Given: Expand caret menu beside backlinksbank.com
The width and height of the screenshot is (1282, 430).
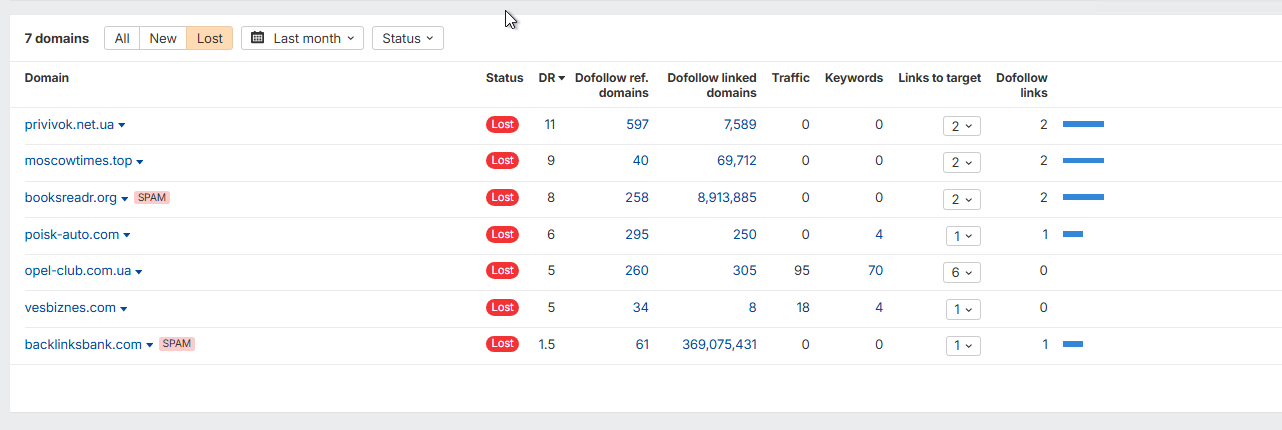Looking at the screenshot, I should [150, 345].
